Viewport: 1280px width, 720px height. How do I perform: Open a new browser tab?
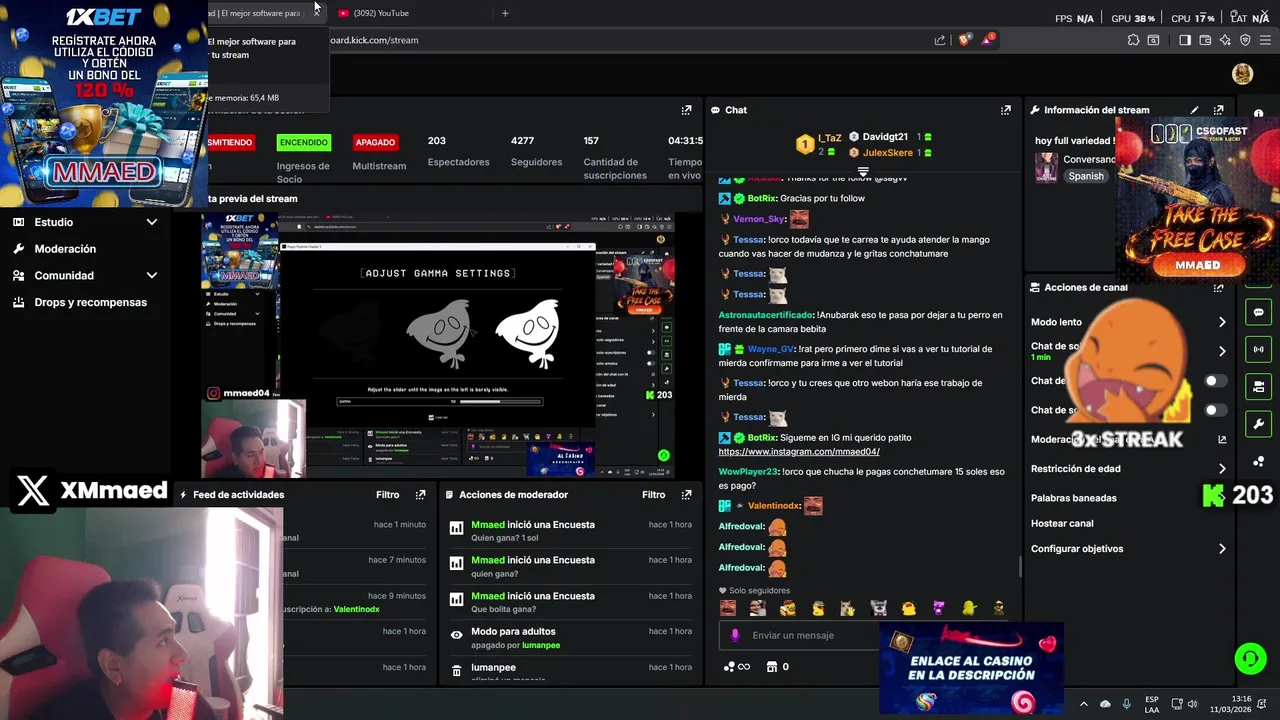tap(505, 13)
